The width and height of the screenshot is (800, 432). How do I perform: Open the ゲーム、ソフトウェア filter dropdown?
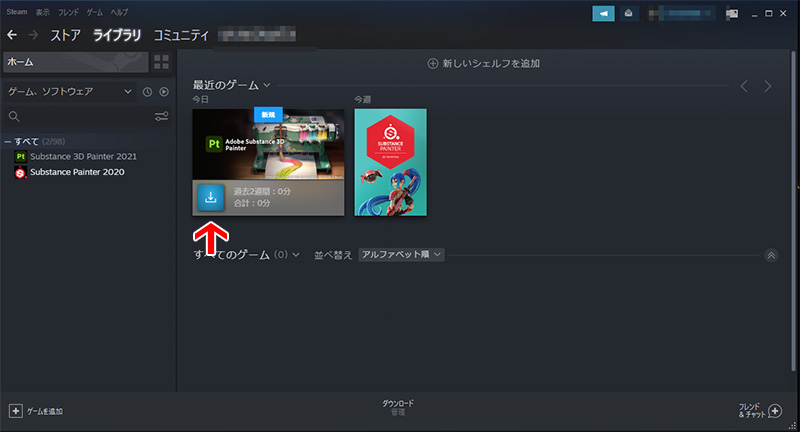[x=70, y=92]
